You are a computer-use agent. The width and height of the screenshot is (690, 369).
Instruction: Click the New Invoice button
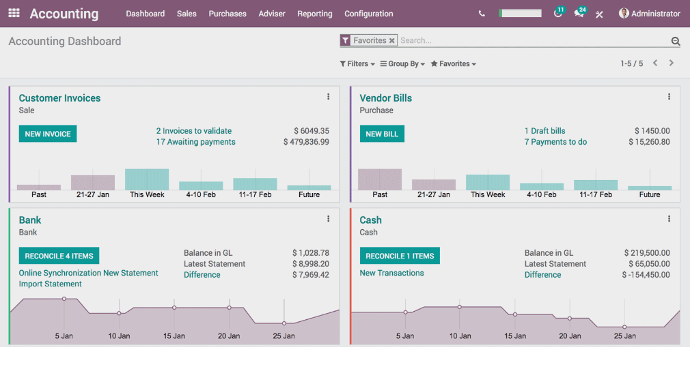pyautogui.click(x=48, y=134)
